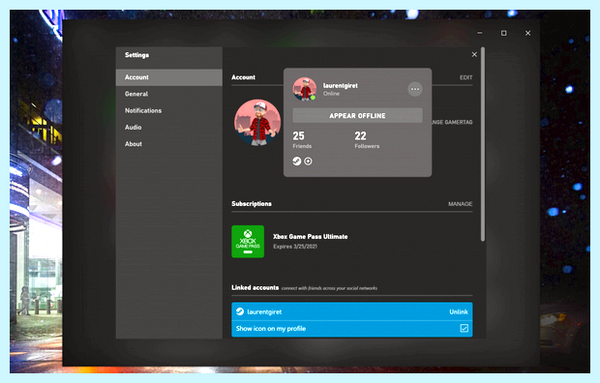Click MANAGE next to Subscriptions
600x383 pixels.
pos(460,204)
